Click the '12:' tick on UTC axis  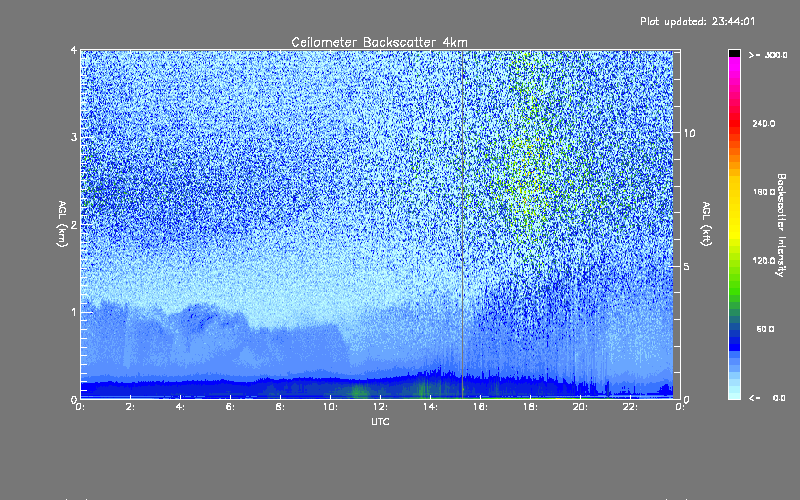pyautogui.click(x=380, y=407)
